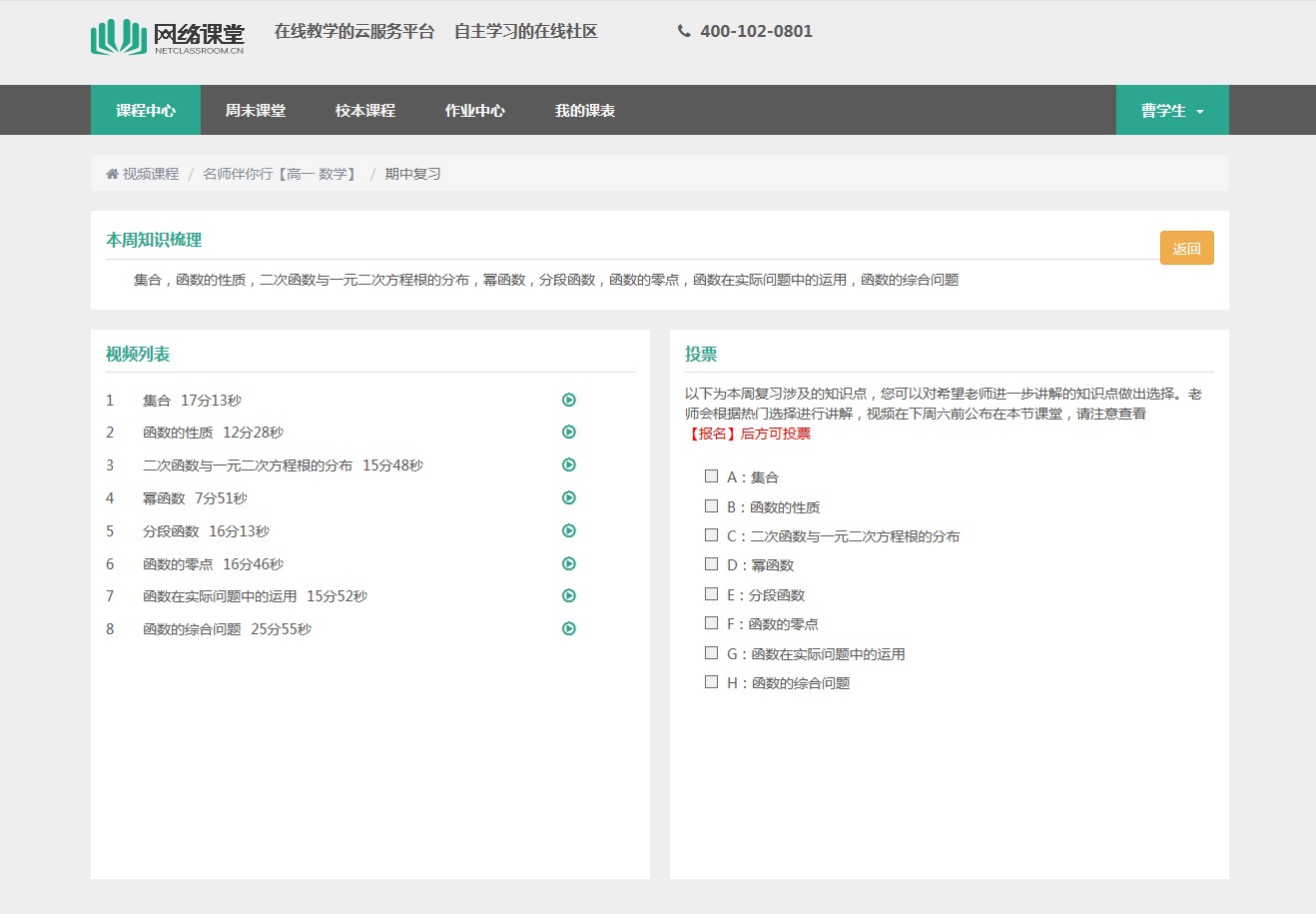Play the 函数的性质 video
The image size is (1316, 914).
point(568,433)
